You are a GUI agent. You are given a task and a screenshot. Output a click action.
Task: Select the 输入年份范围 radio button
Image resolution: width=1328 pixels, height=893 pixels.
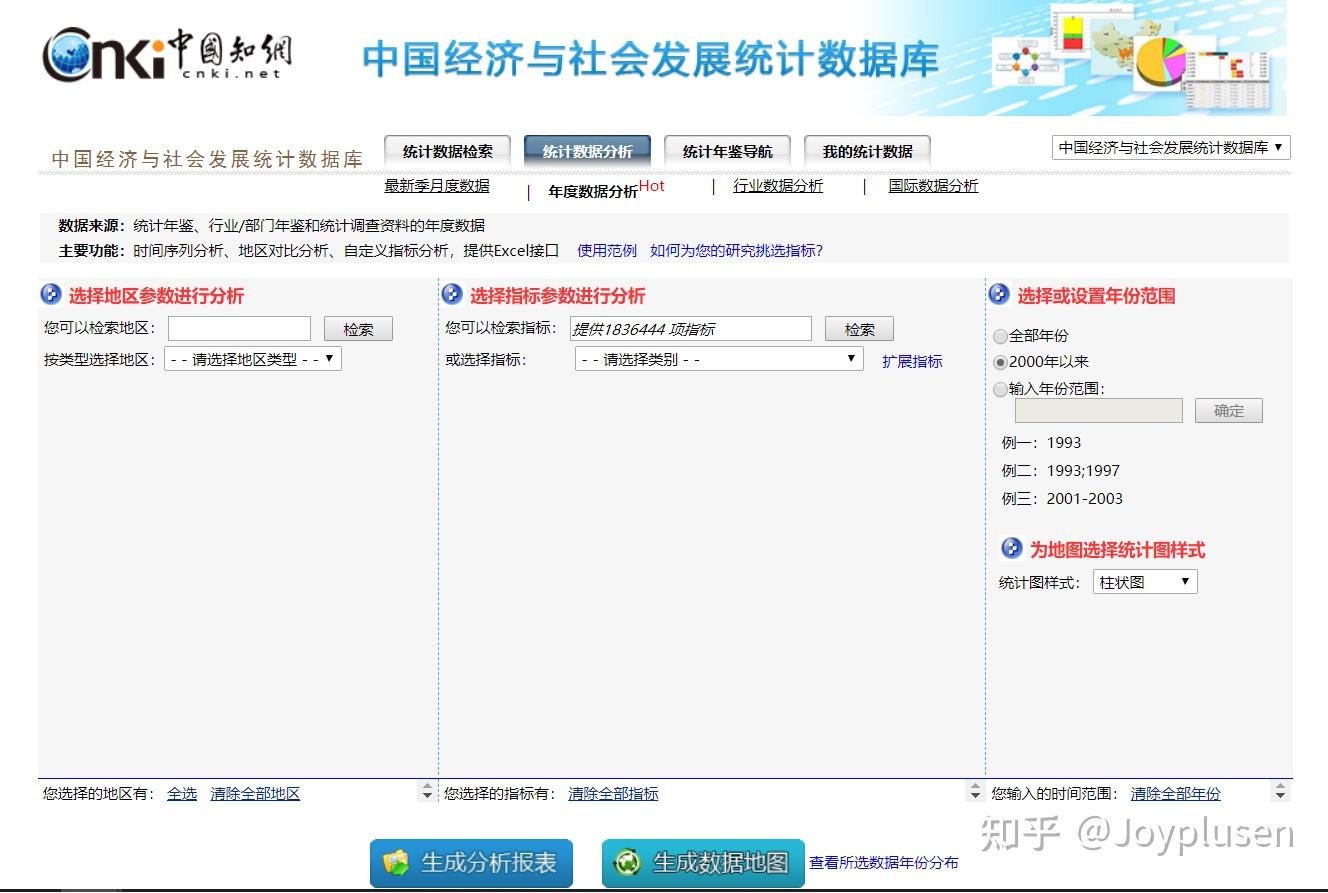click(1000, 390)
